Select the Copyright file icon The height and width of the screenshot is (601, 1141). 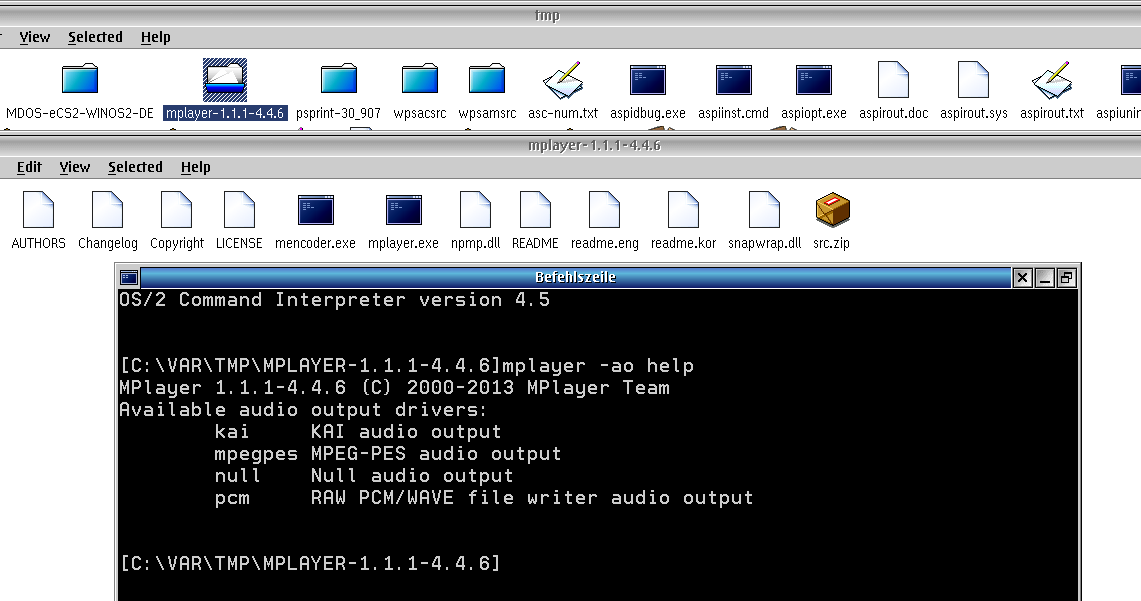[177, 210]
